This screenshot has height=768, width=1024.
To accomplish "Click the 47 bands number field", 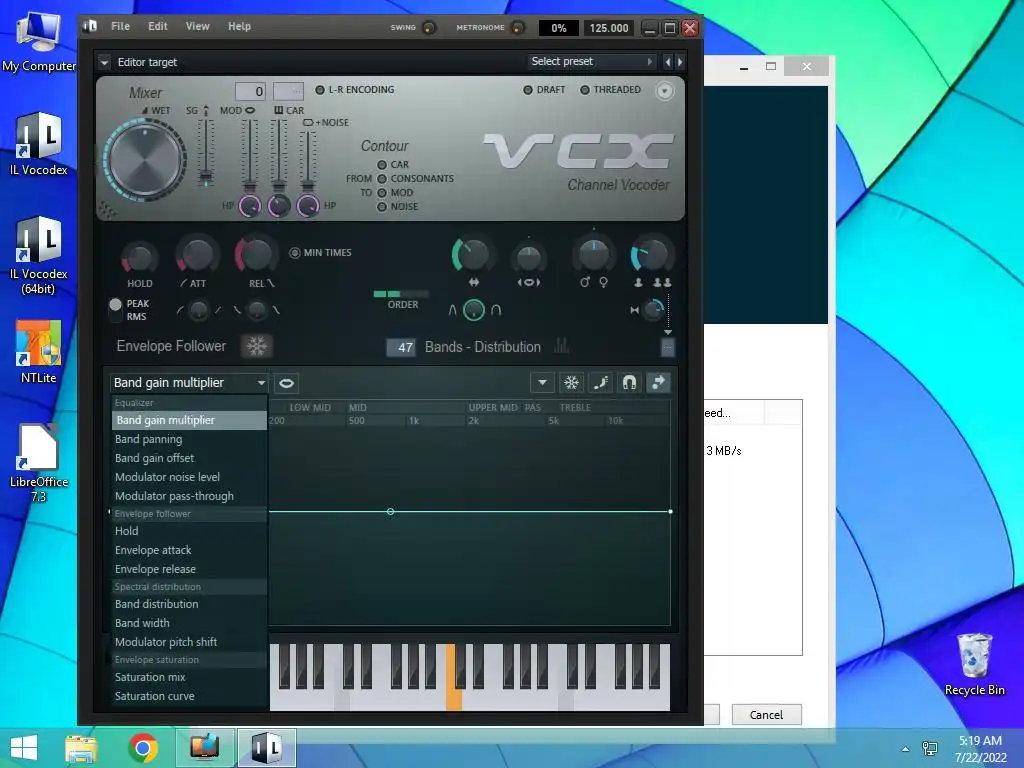I will coord(400,347).
